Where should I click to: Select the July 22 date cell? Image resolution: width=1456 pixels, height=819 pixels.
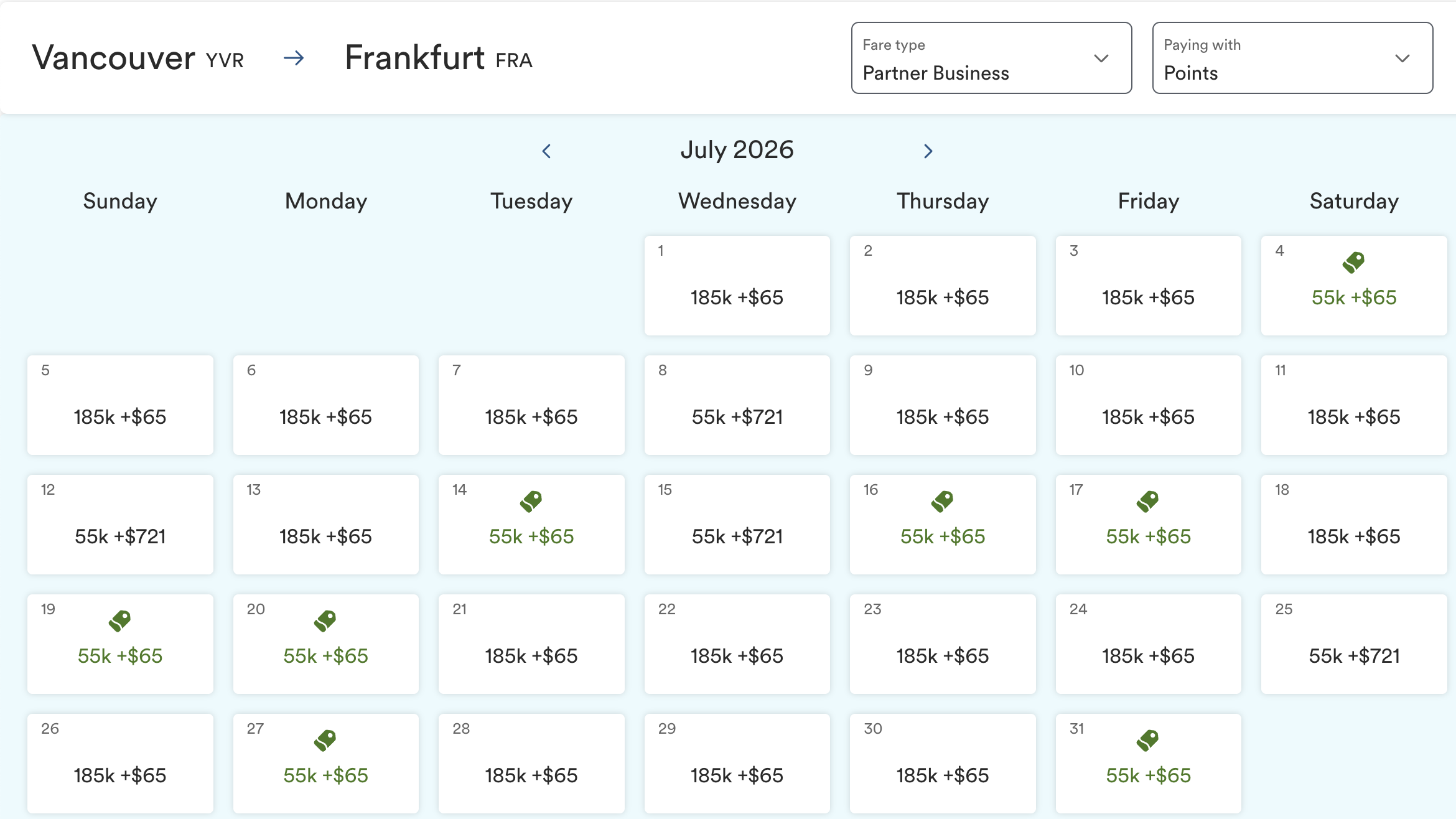(737, 644)
